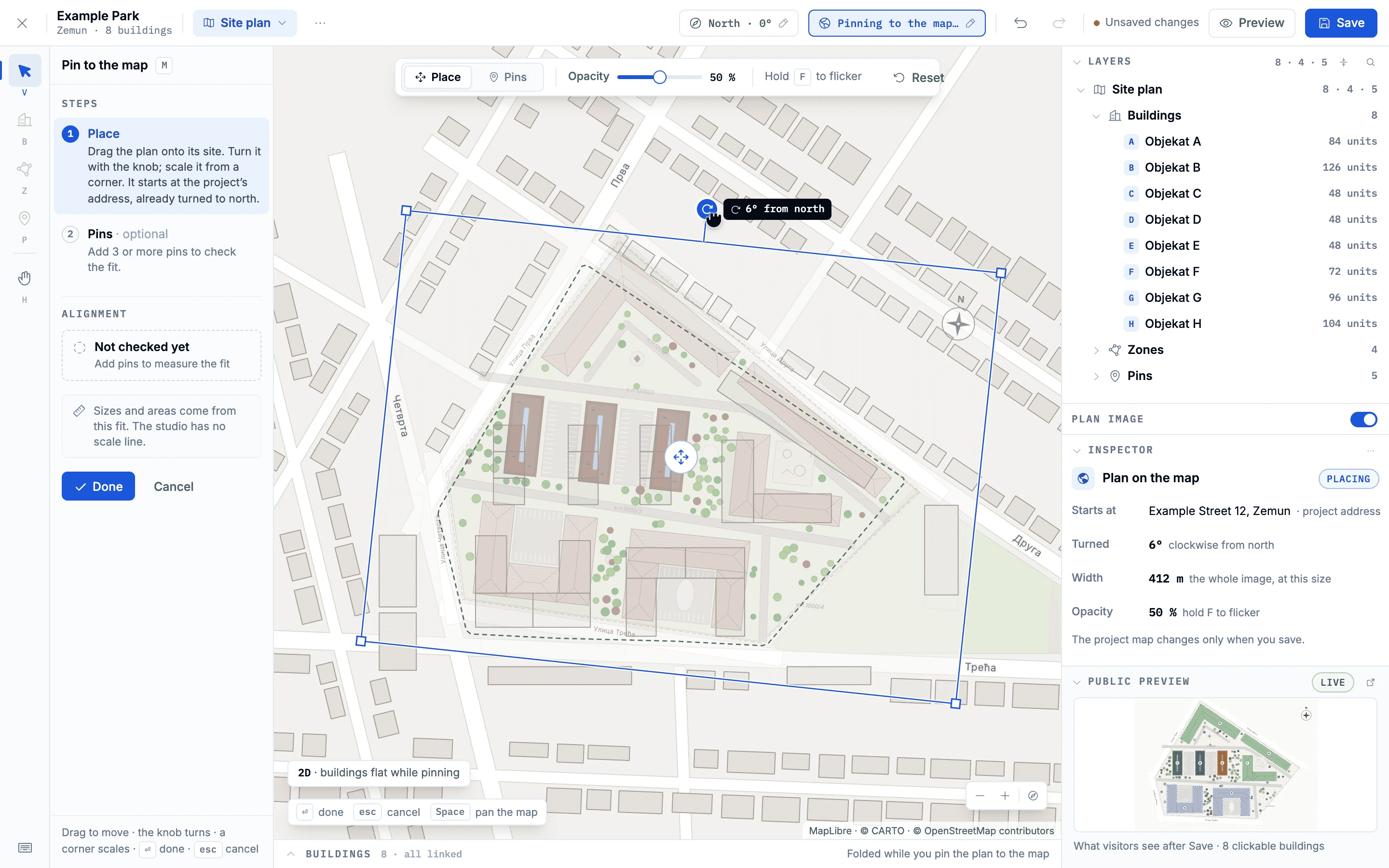Click Cancel in the Pin panel
Image resolution: width=1389 pixels, height=868 pixels.
tap(173, 486)
